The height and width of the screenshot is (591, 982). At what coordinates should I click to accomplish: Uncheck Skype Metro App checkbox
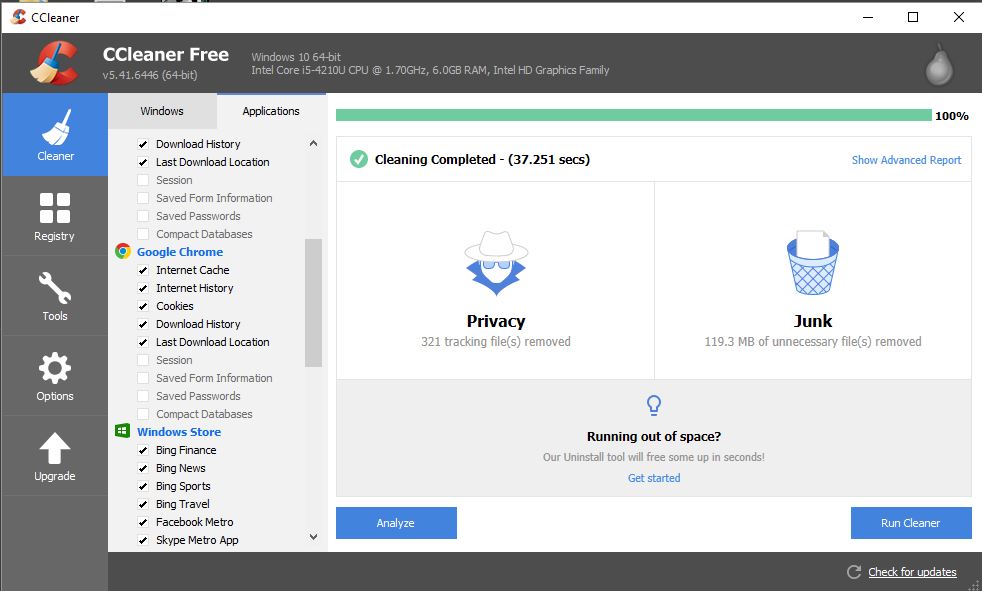click(143, 540)
